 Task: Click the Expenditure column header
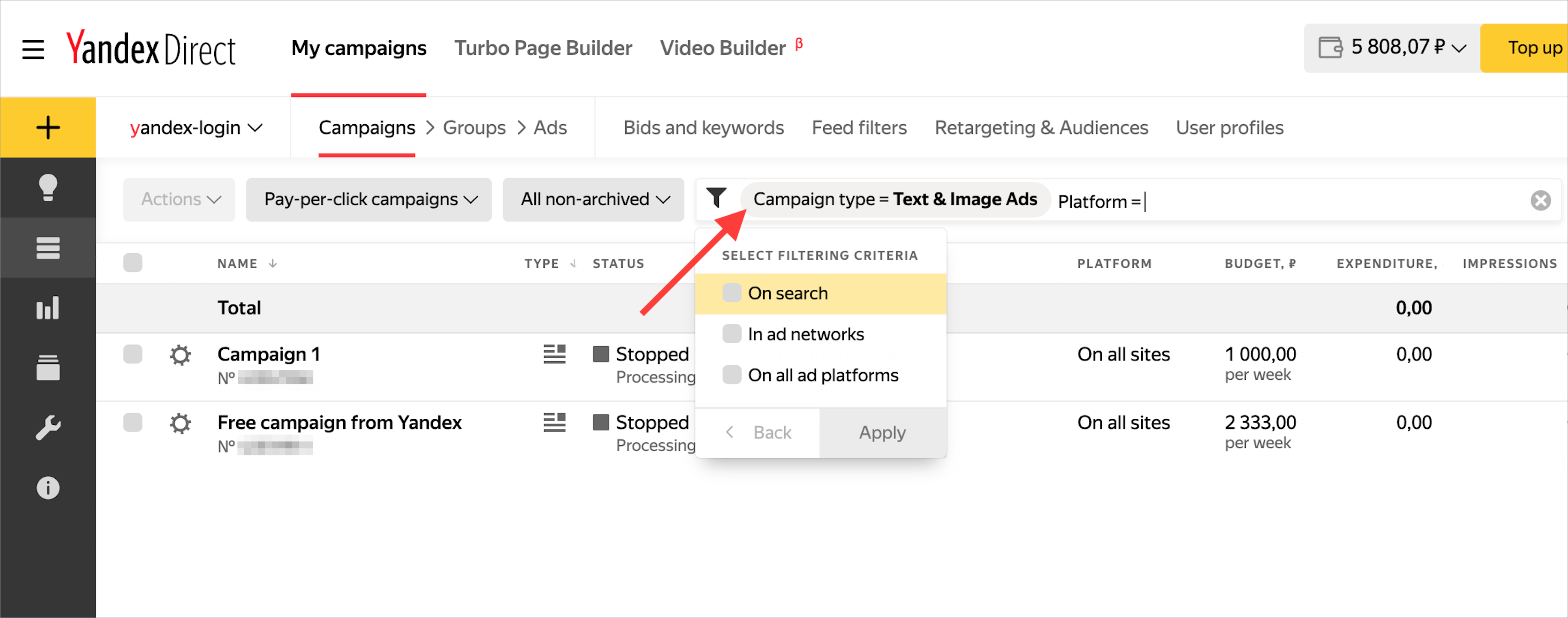(x=1387, y=264)
